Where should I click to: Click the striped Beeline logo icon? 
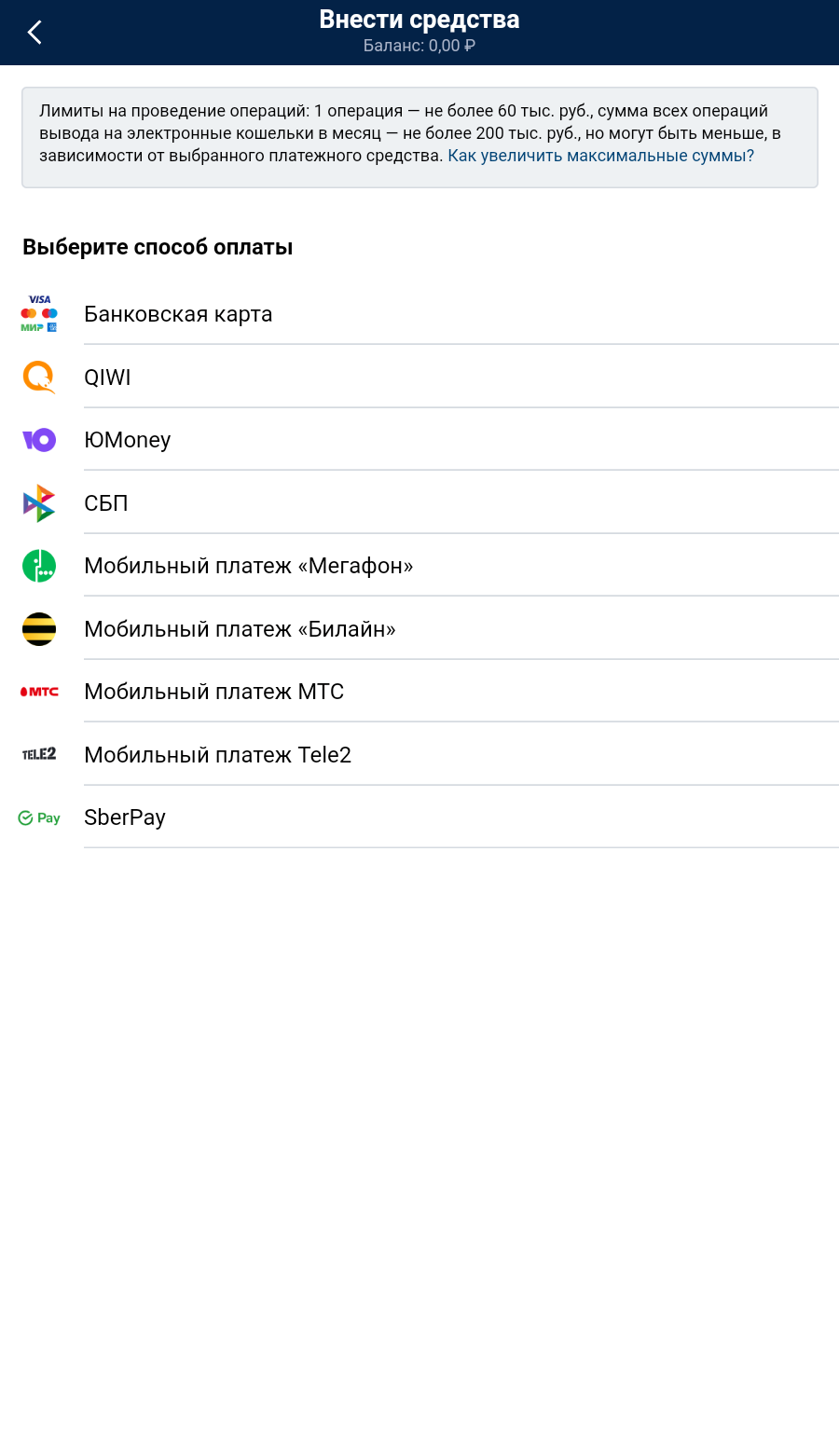pyautogui.click(x=39, y=629)
